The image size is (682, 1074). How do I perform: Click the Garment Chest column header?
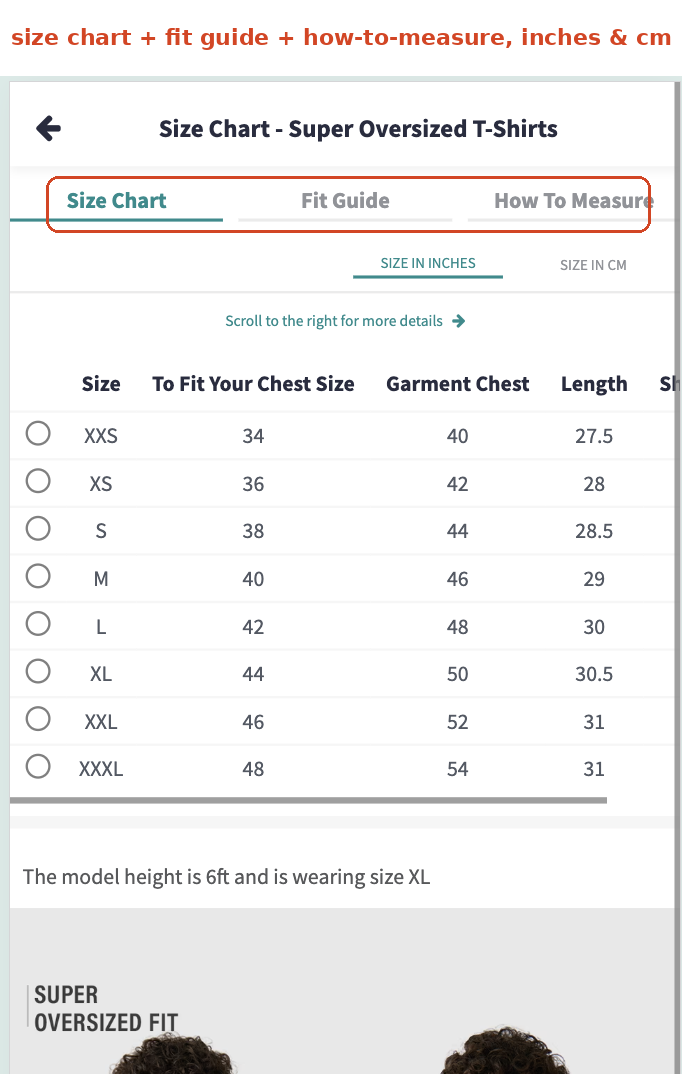coord(457,384)
